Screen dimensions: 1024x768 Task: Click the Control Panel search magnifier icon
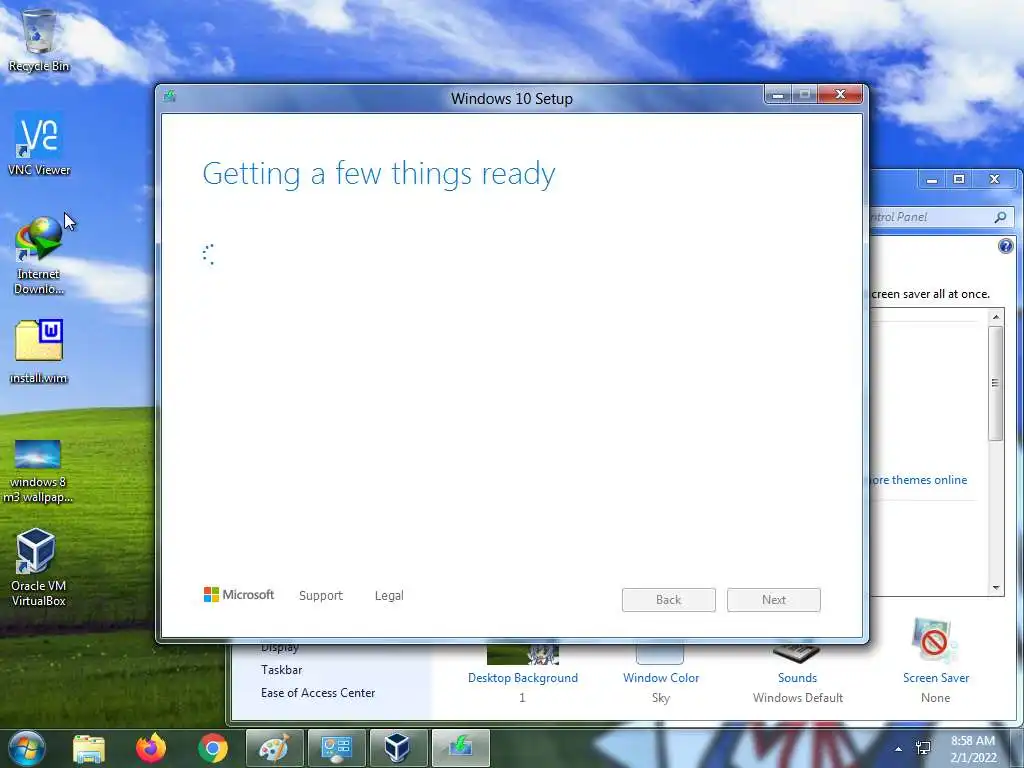coord(1000,217)
